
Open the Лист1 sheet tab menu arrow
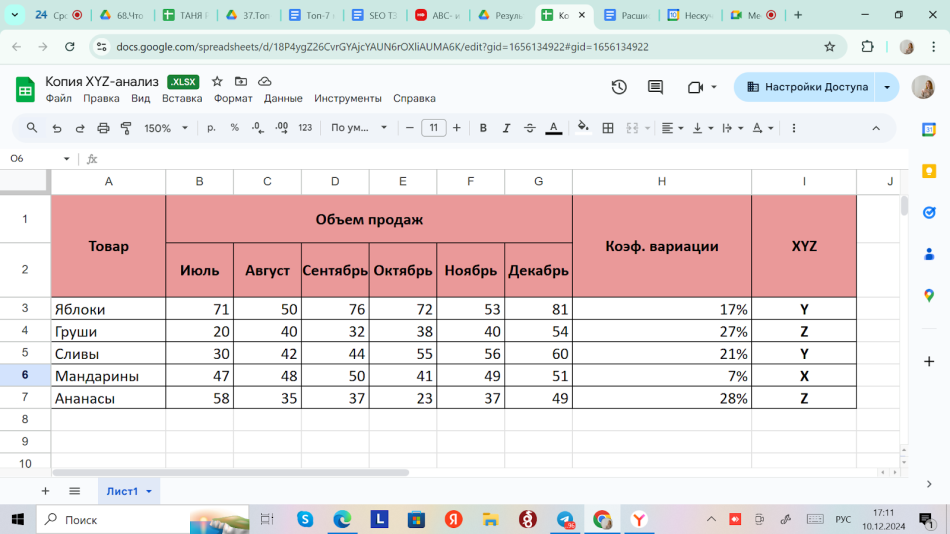coord(149,491)
